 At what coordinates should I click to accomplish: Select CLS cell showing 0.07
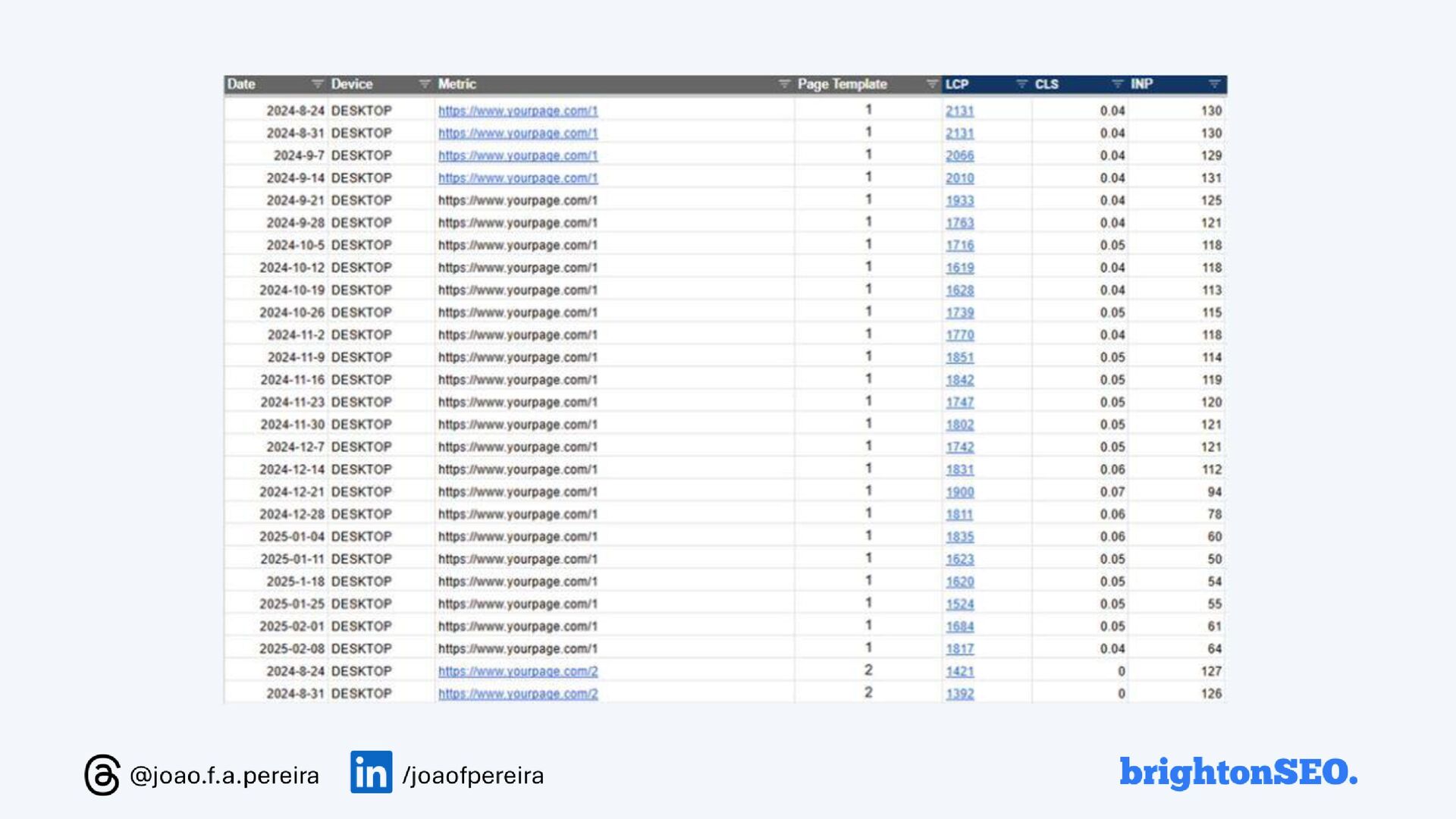point(1112,492)
